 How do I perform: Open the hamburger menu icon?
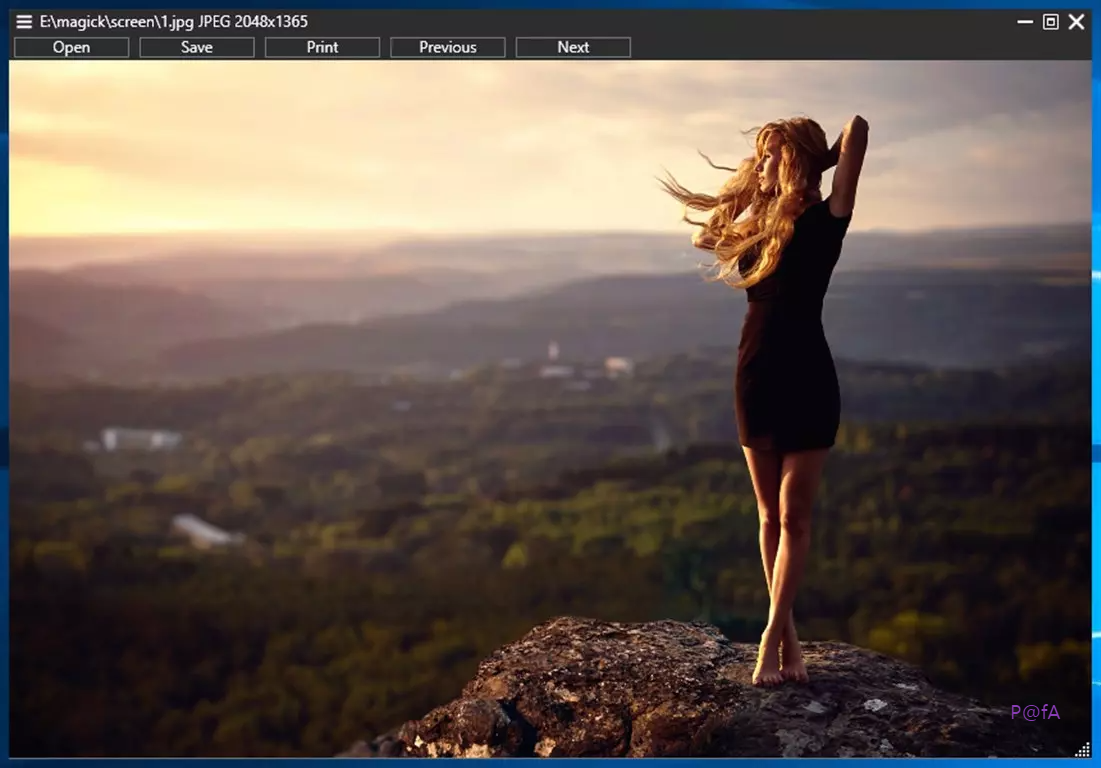22,21
